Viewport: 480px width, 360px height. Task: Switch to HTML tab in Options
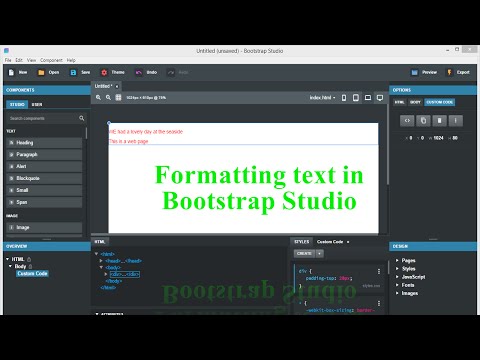[399, 102]
